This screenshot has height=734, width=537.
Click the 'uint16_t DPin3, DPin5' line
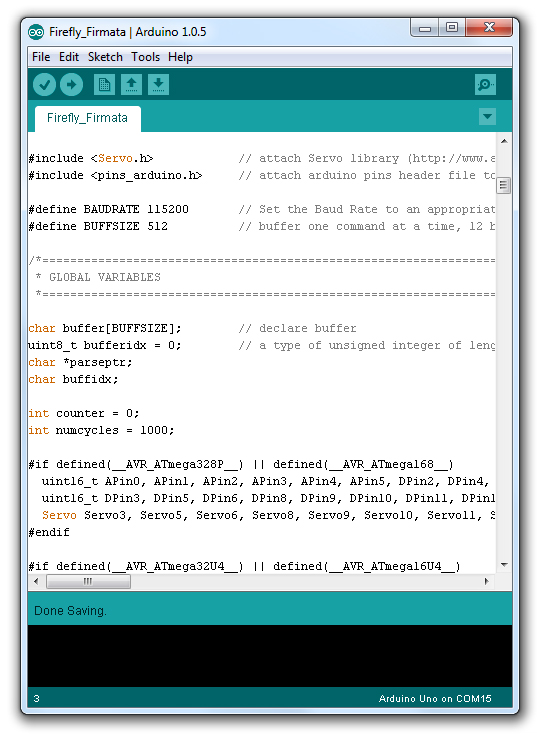(x=268, y=499)
